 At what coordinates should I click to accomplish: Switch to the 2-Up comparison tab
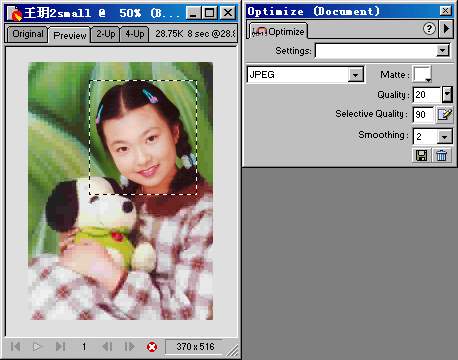click(105, 34)
